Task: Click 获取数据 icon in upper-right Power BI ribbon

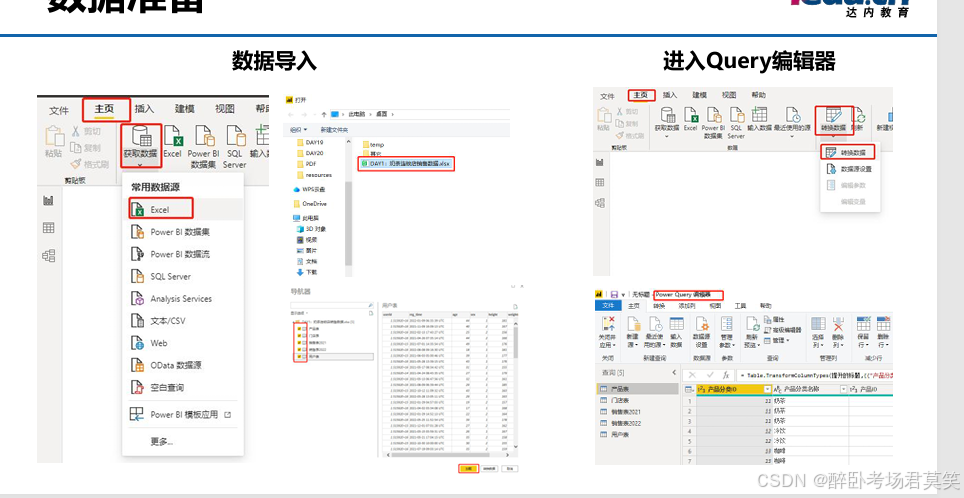Action: coord(667,114)
